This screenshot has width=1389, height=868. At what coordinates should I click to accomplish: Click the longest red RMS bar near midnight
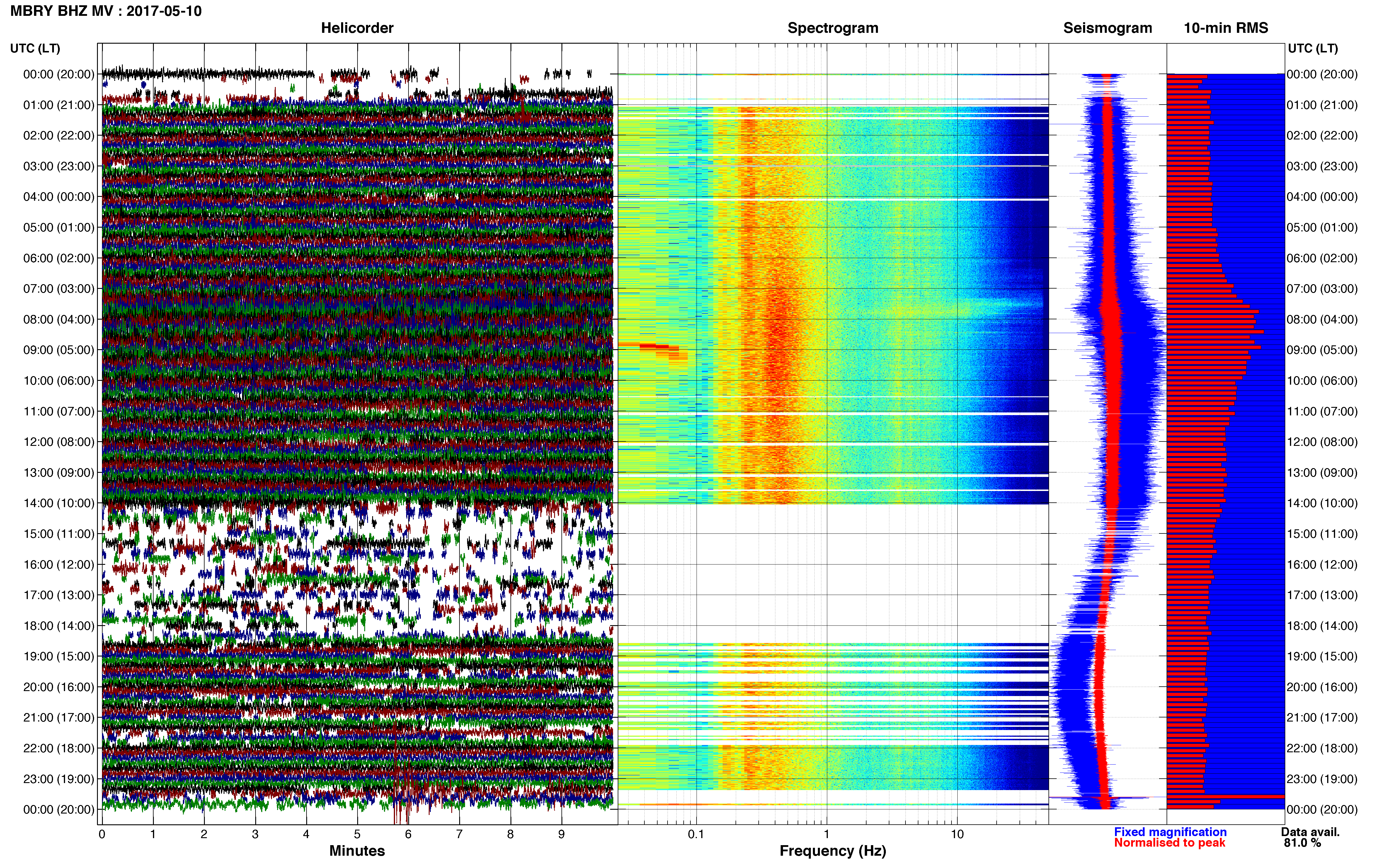coord(1225,797)
